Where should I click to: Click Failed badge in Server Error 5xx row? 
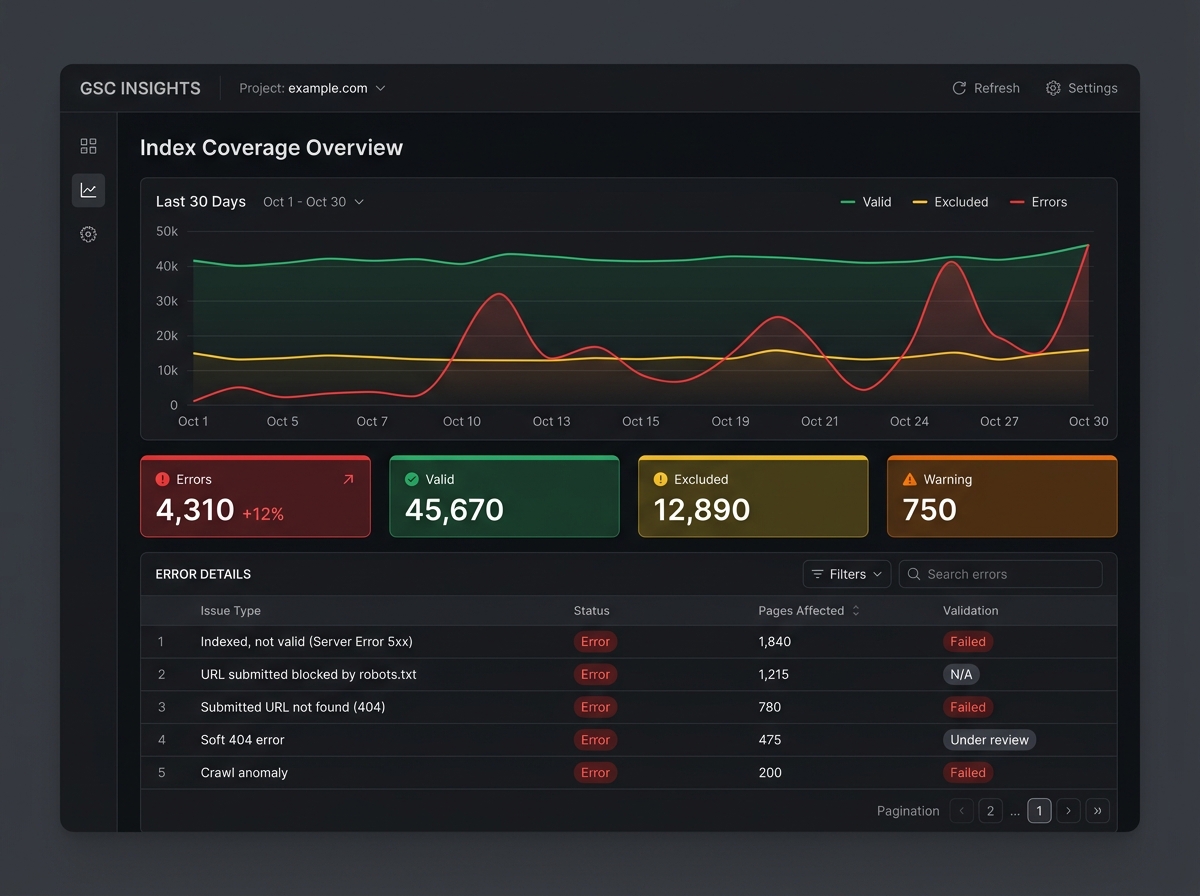(x=968, y=642)
